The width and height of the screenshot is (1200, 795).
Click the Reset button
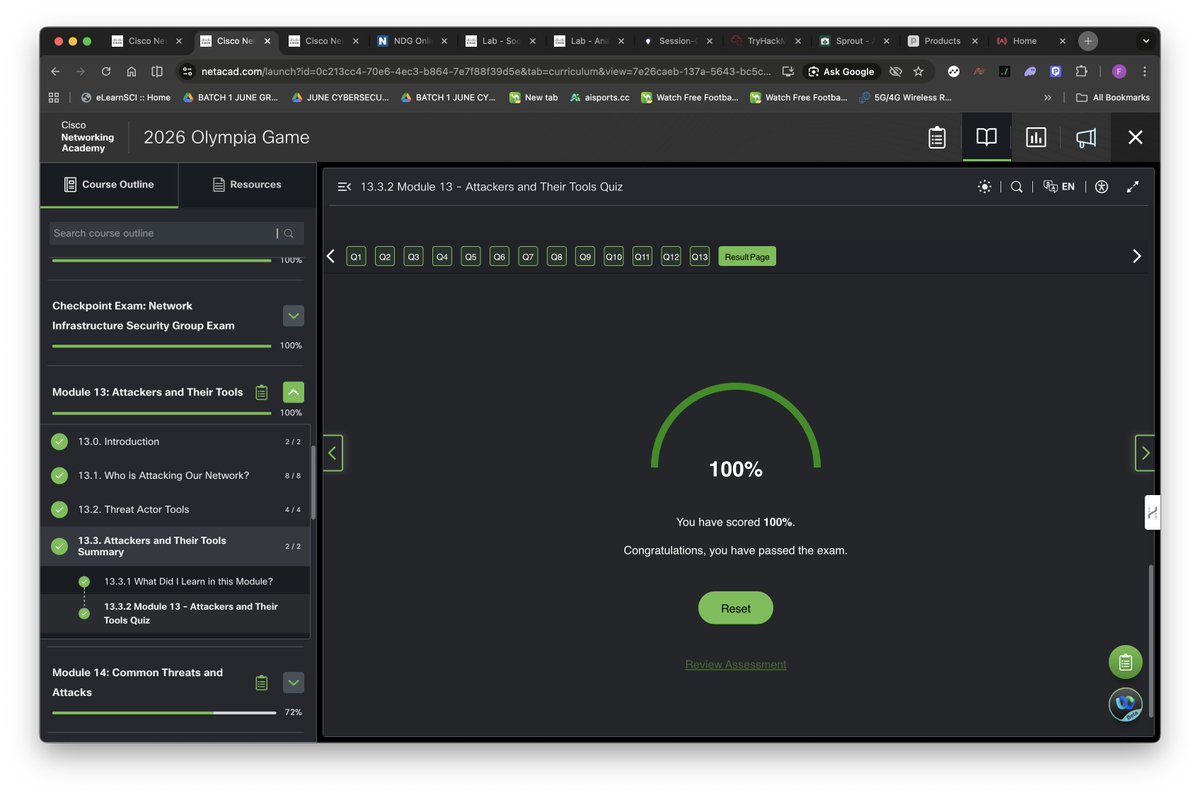[x=736, y=608]
